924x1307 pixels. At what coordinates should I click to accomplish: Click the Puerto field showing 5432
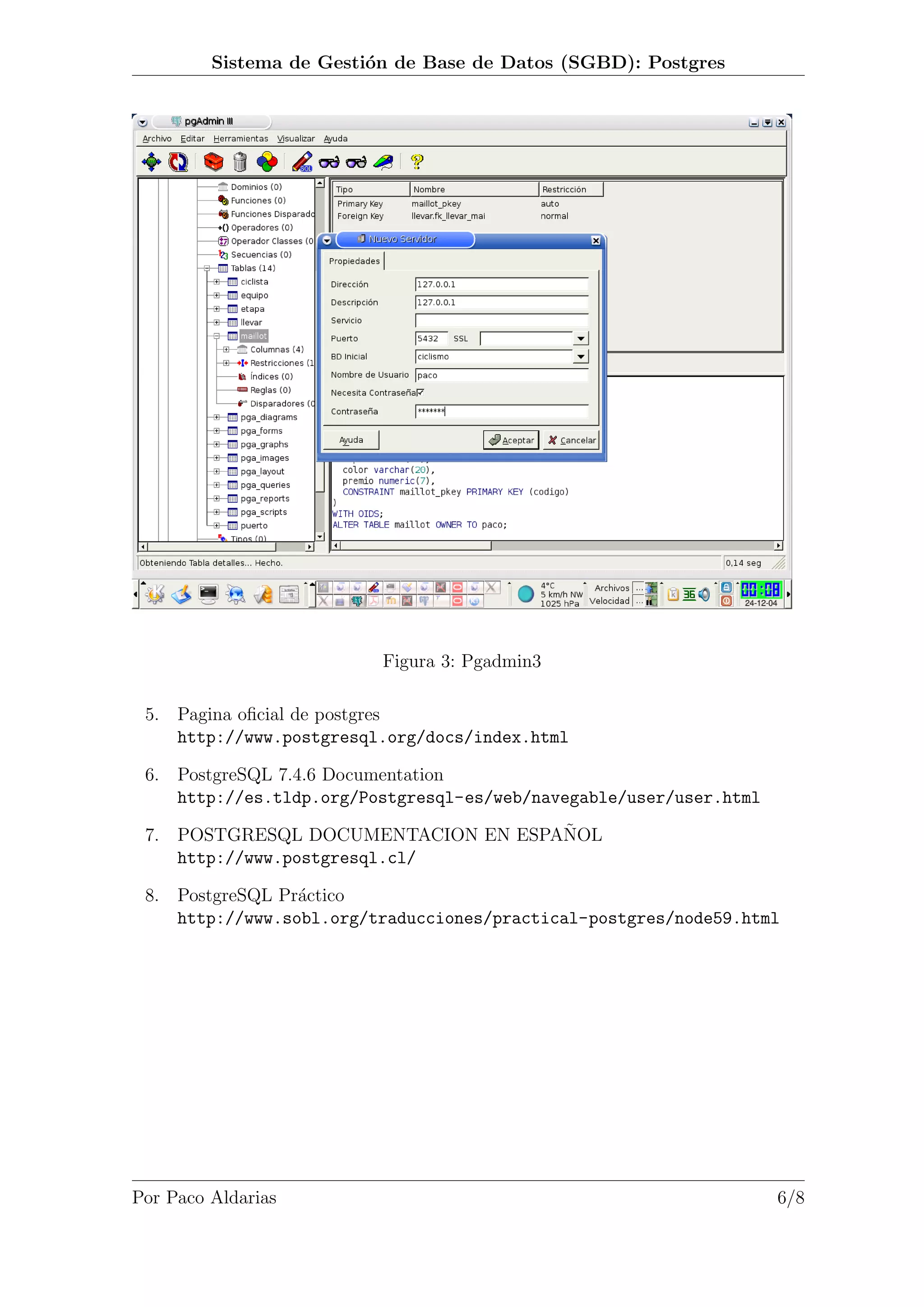[431, 338]
